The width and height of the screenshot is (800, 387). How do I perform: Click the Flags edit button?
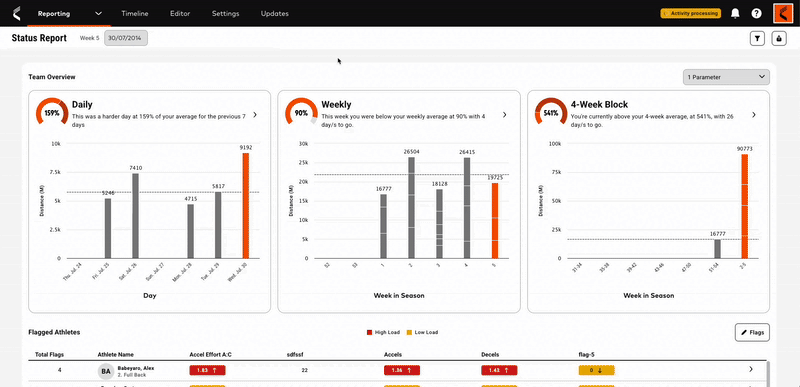tap(752, 332)
